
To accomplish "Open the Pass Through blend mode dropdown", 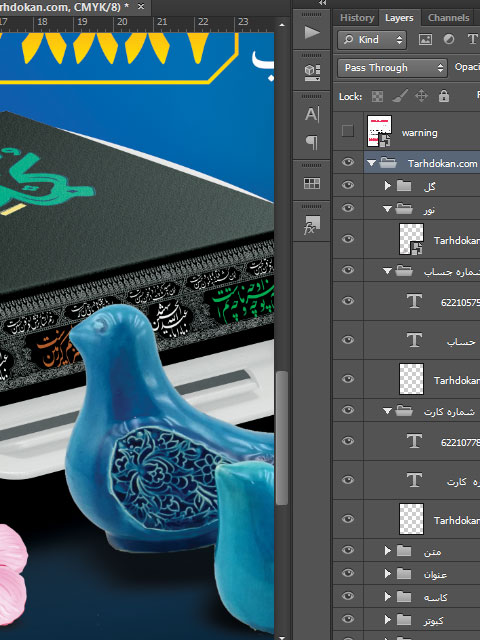I will pyautogui.click(x=392, y=68).
